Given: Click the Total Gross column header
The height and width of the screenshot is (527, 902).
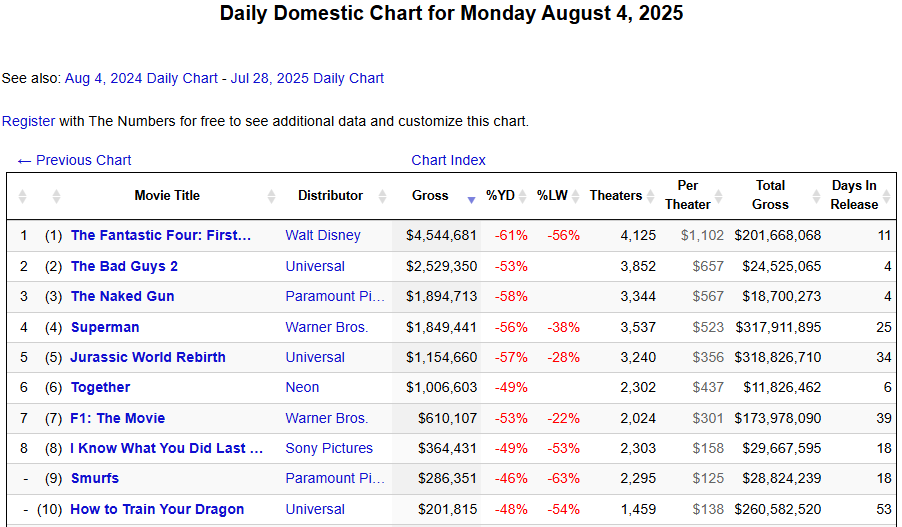Looking at the screenshot, I should (x=770, y=195).
